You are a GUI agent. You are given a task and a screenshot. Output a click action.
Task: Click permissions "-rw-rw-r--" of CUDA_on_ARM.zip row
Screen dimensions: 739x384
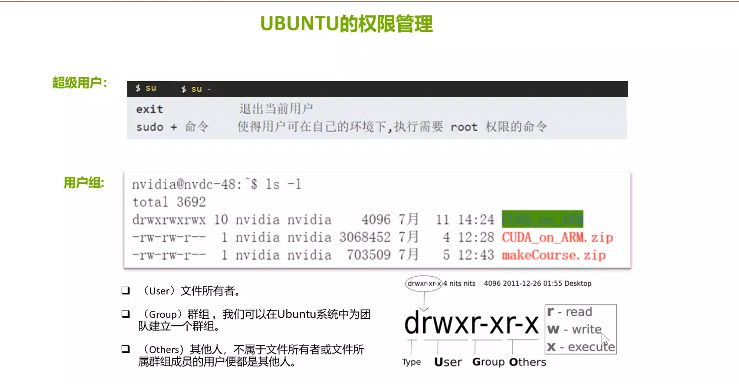click(x=169, y=237)
